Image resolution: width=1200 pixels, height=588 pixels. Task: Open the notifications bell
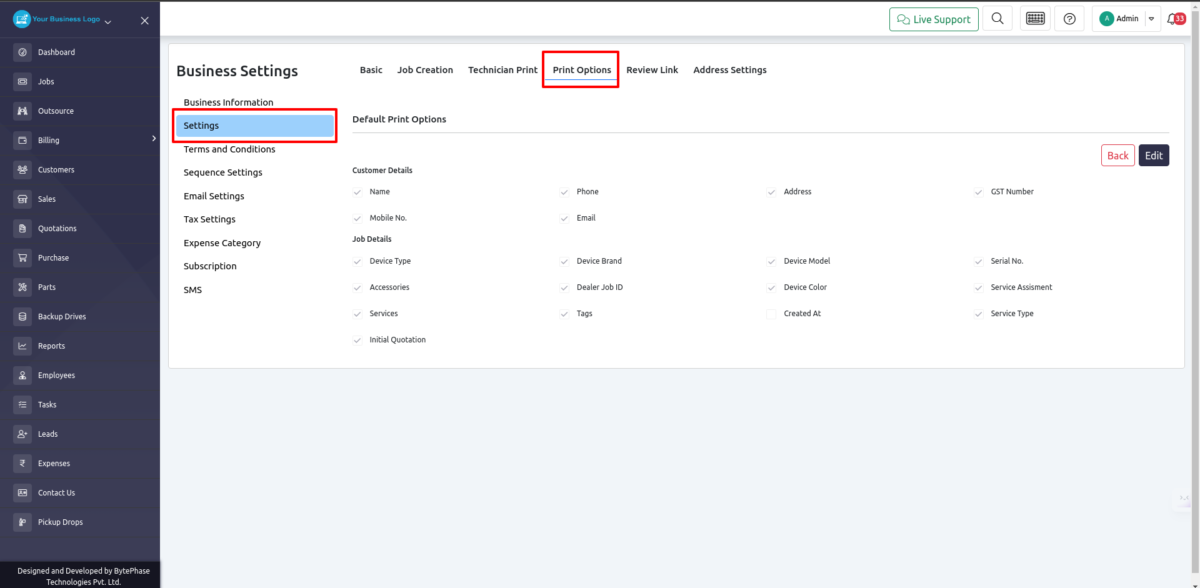[x=1172, y=18]
